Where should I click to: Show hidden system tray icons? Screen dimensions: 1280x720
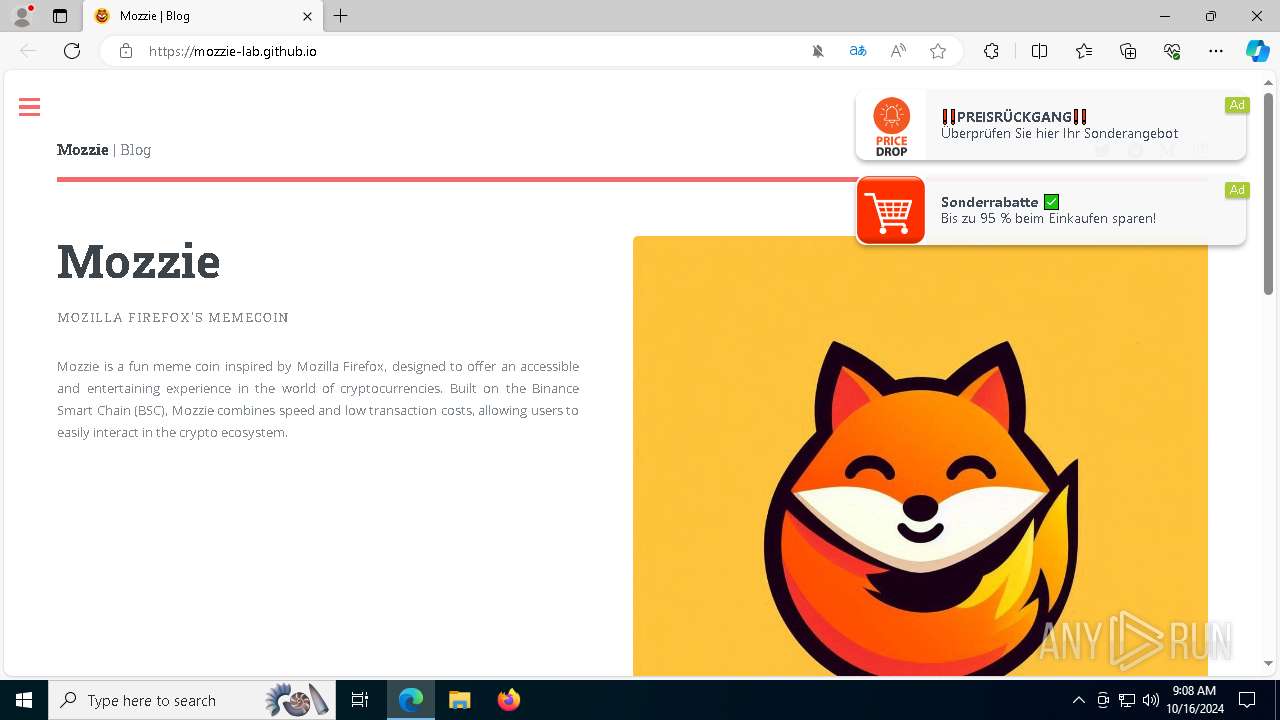coord(1078,700)
